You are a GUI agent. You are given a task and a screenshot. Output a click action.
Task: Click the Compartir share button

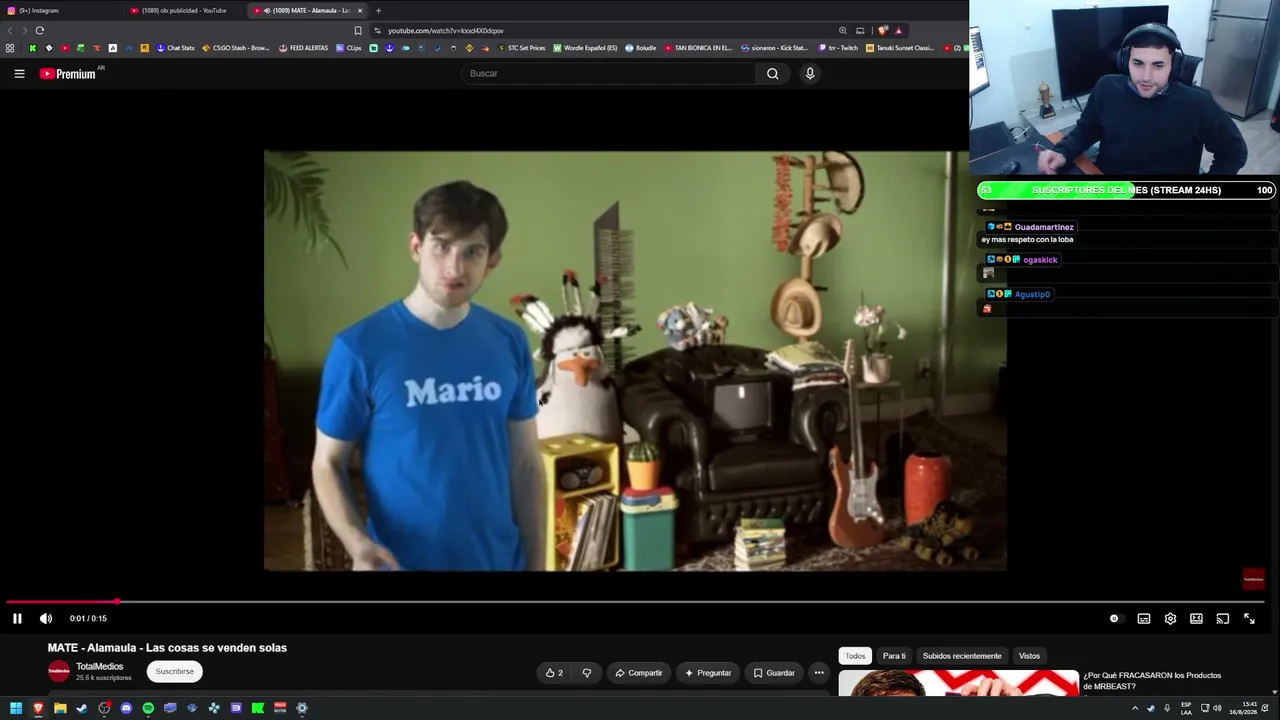coord(638,673)
